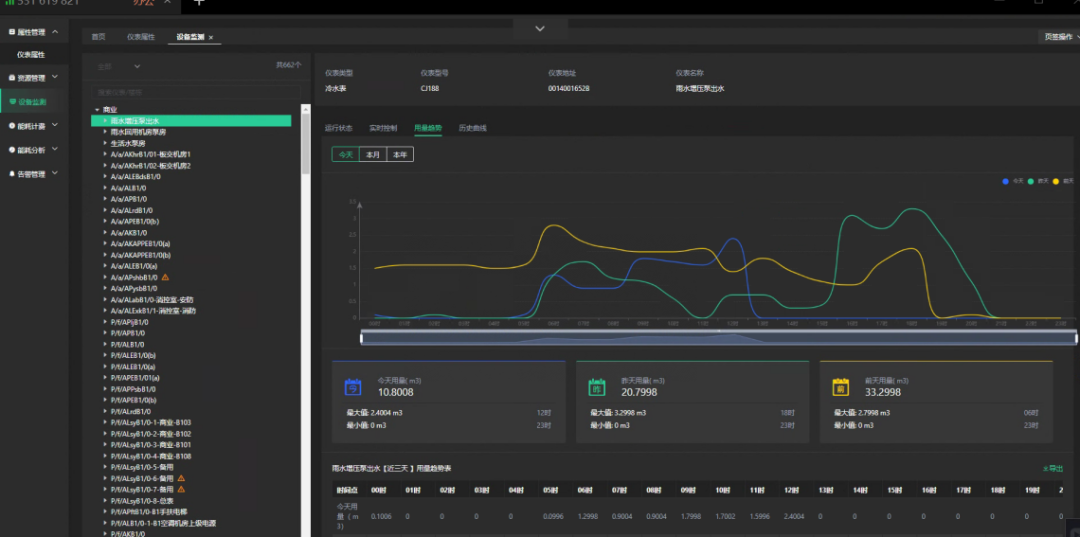Switch to the 首页 tab
The width and height of the screenshot is (1080, 537).
(x=98, y=37)
